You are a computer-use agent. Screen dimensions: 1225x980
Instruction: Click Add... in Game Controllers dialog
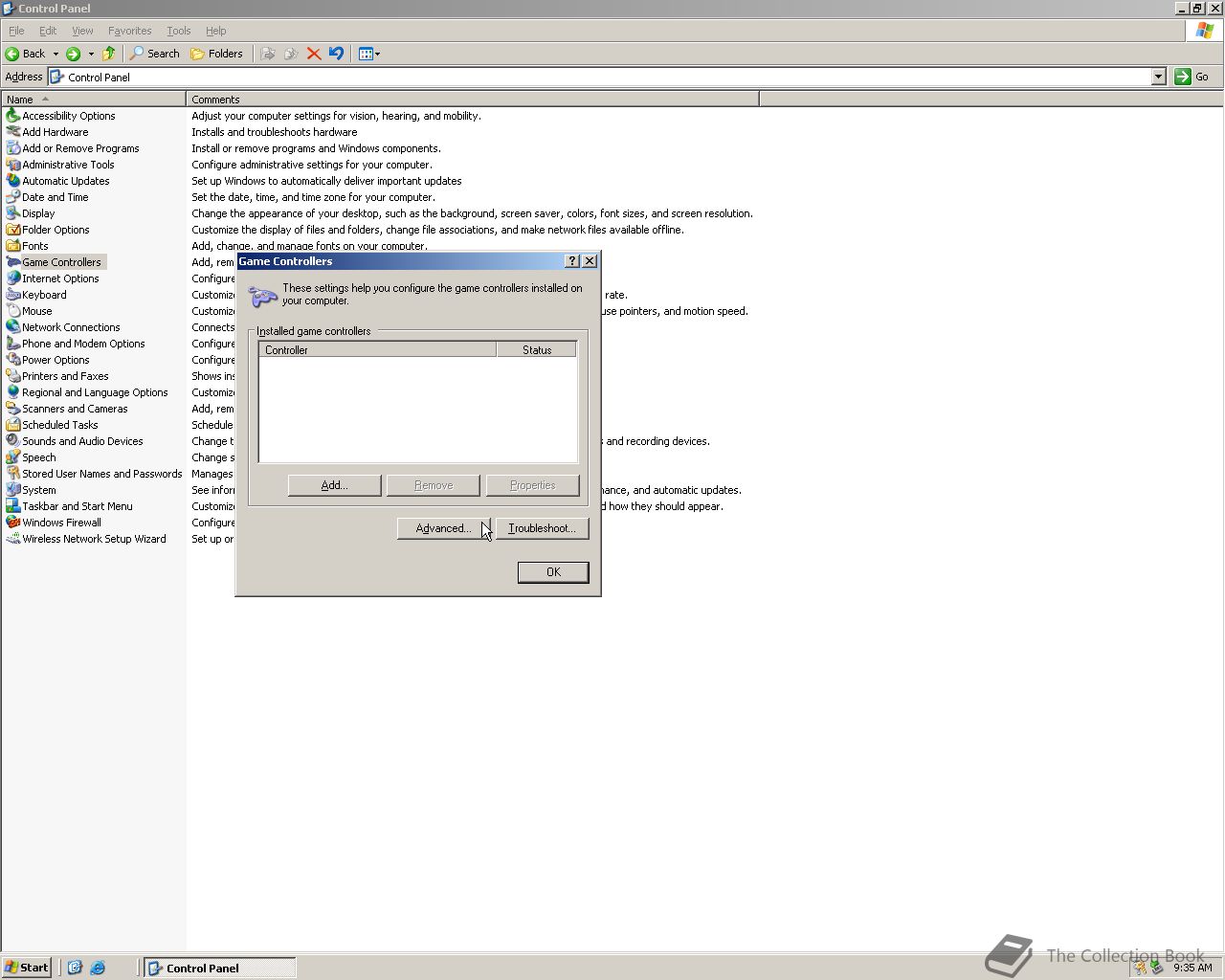pos(334,485)
